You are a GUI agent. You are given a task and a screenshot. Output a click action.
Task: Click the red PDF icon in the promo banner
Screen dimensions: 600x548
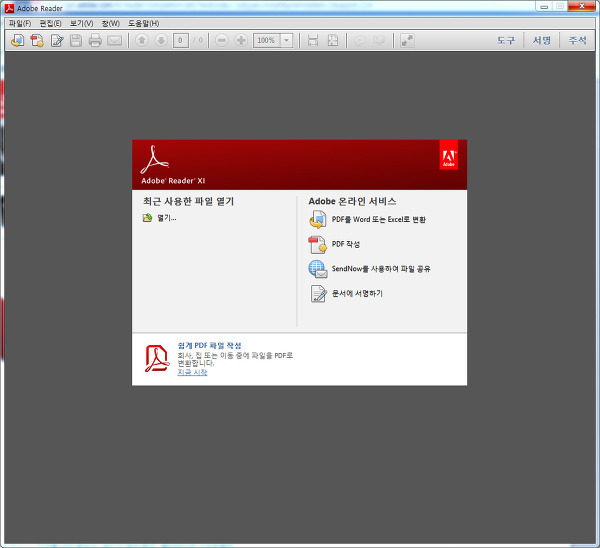(x=157, y=358)
